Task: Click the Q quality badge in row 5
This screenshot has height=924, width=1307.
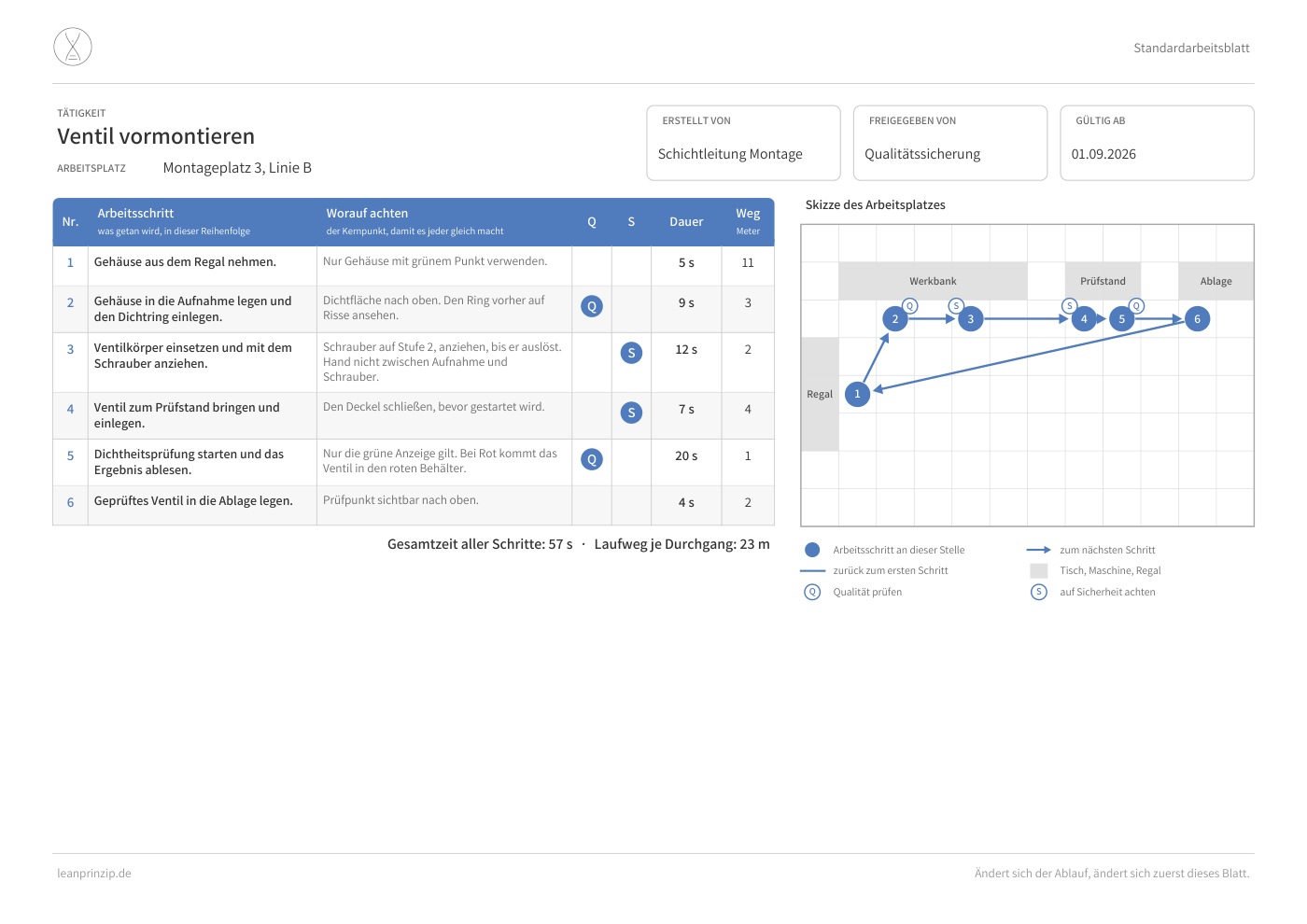Action: pyautogui.click(x=592, y=459)
